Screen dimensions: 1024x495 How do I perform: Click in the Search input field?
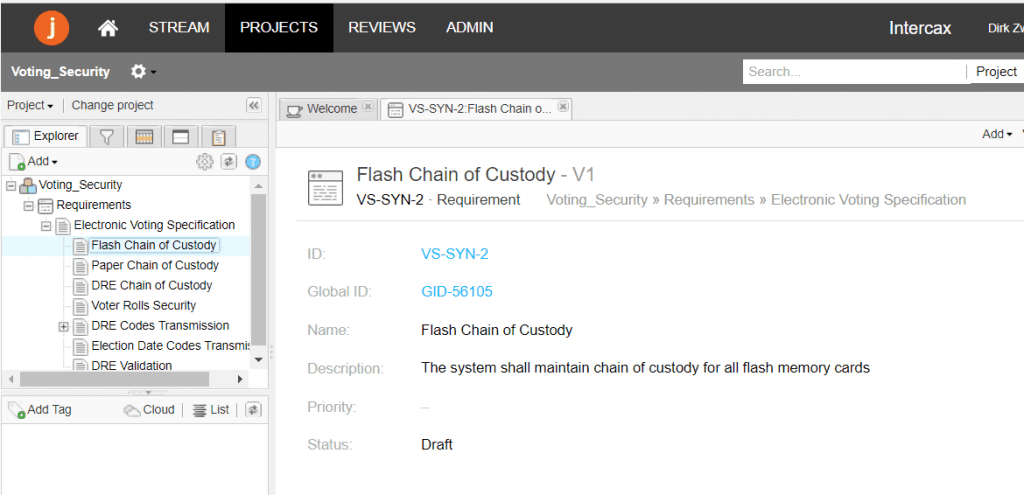pyautogui.click(x=852, y=72)
